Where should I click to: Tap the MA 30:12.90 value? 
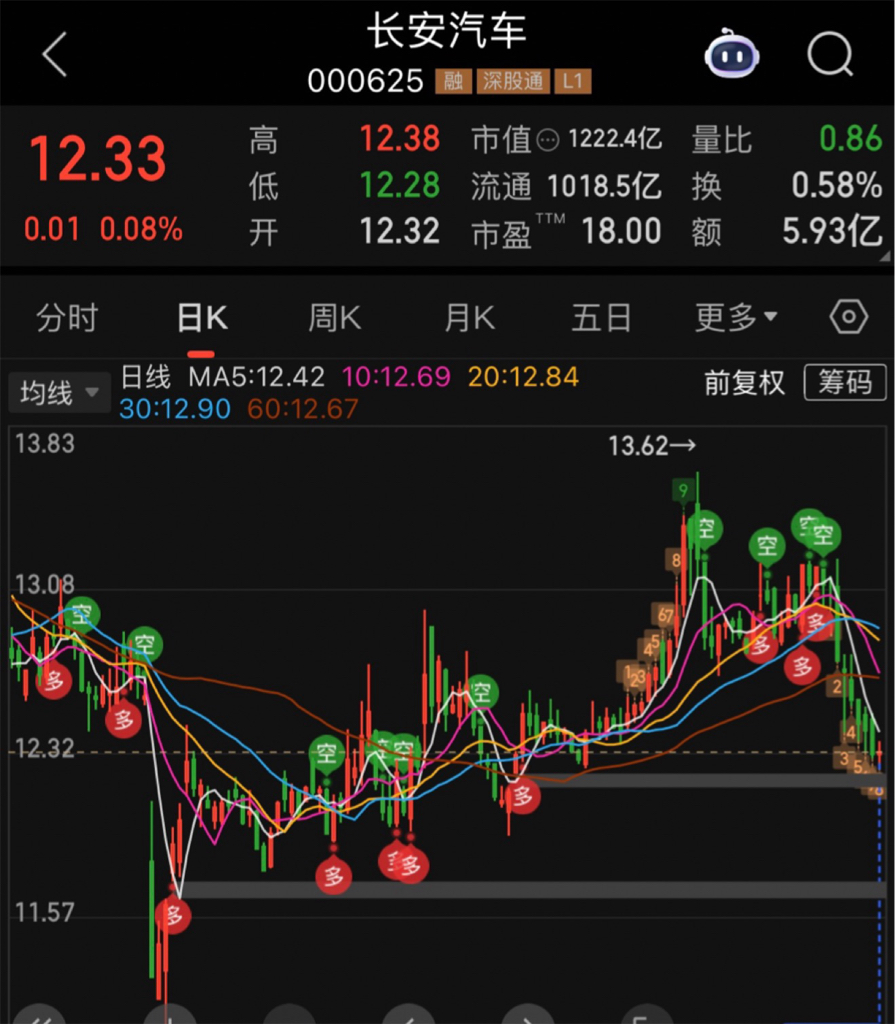coord(175,409)
